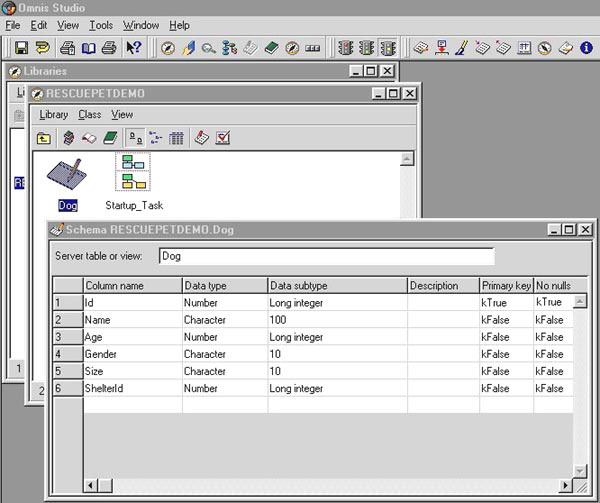
Task: Click the Column name header
Action: point(132,285)
